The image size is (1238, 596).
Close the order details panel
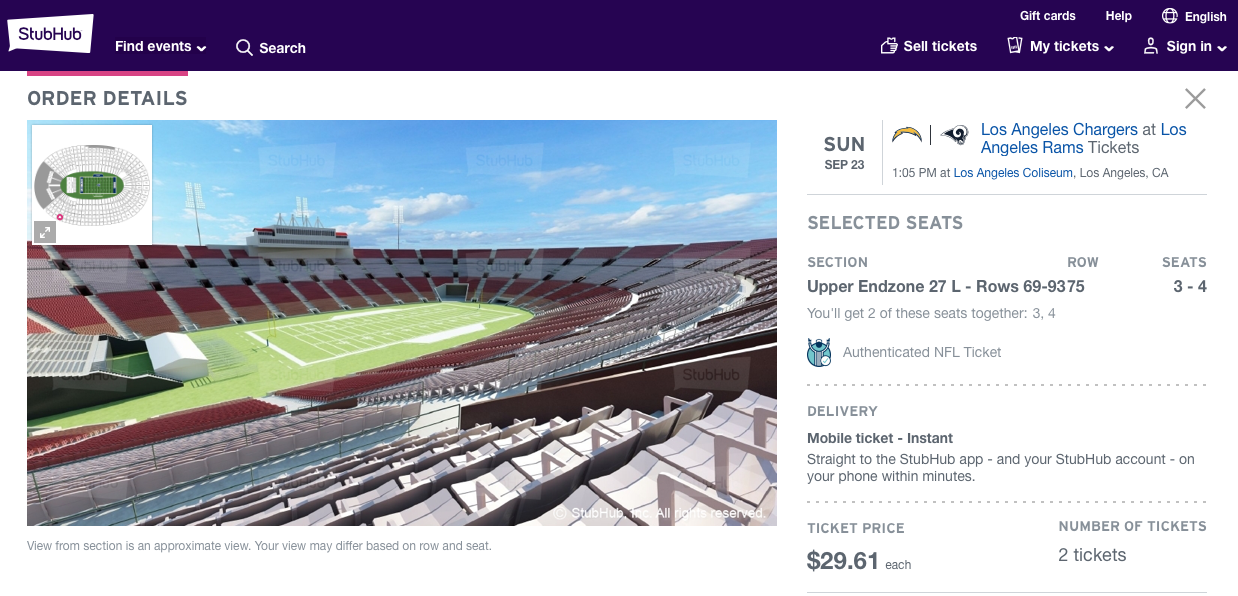[1195, 98]
